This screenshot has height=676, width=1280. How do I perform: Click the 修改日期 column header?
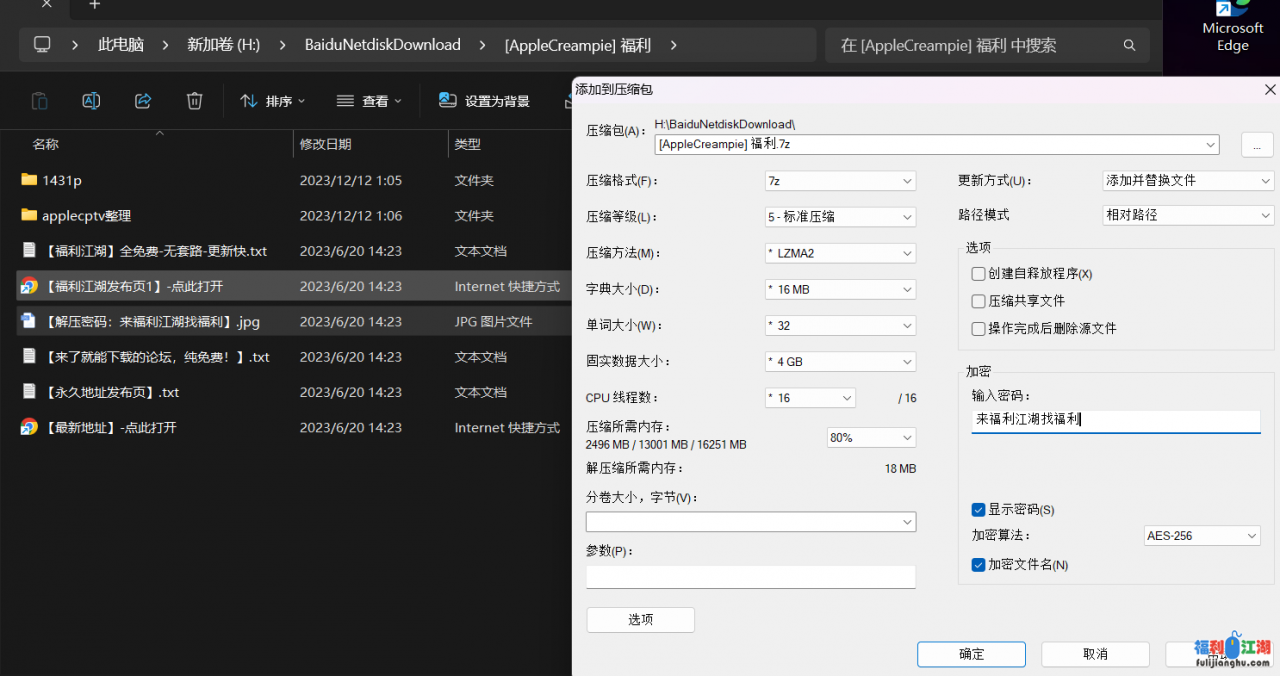[326, 144]
